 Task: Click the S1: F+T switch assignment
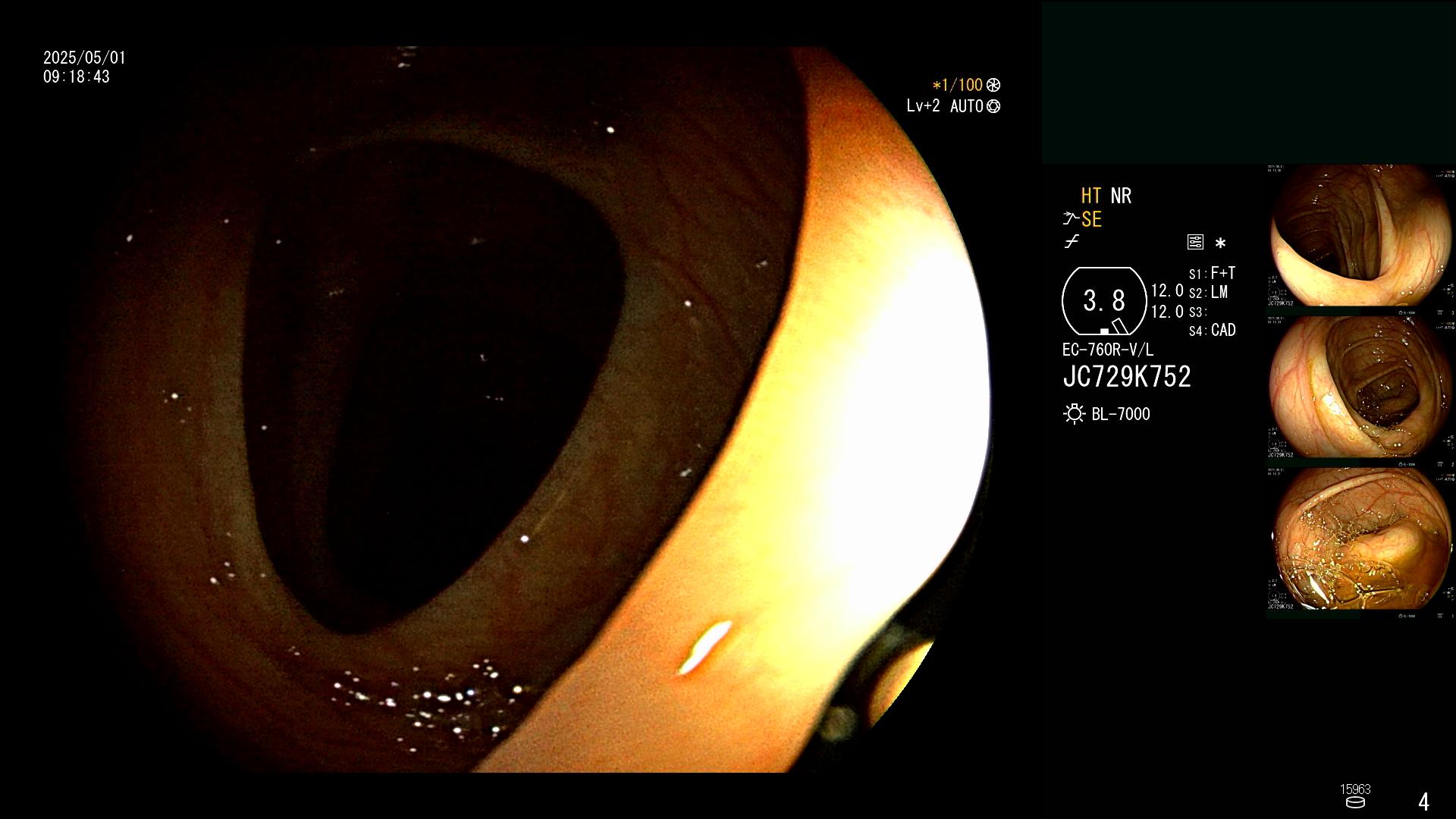click(1212, 273)
